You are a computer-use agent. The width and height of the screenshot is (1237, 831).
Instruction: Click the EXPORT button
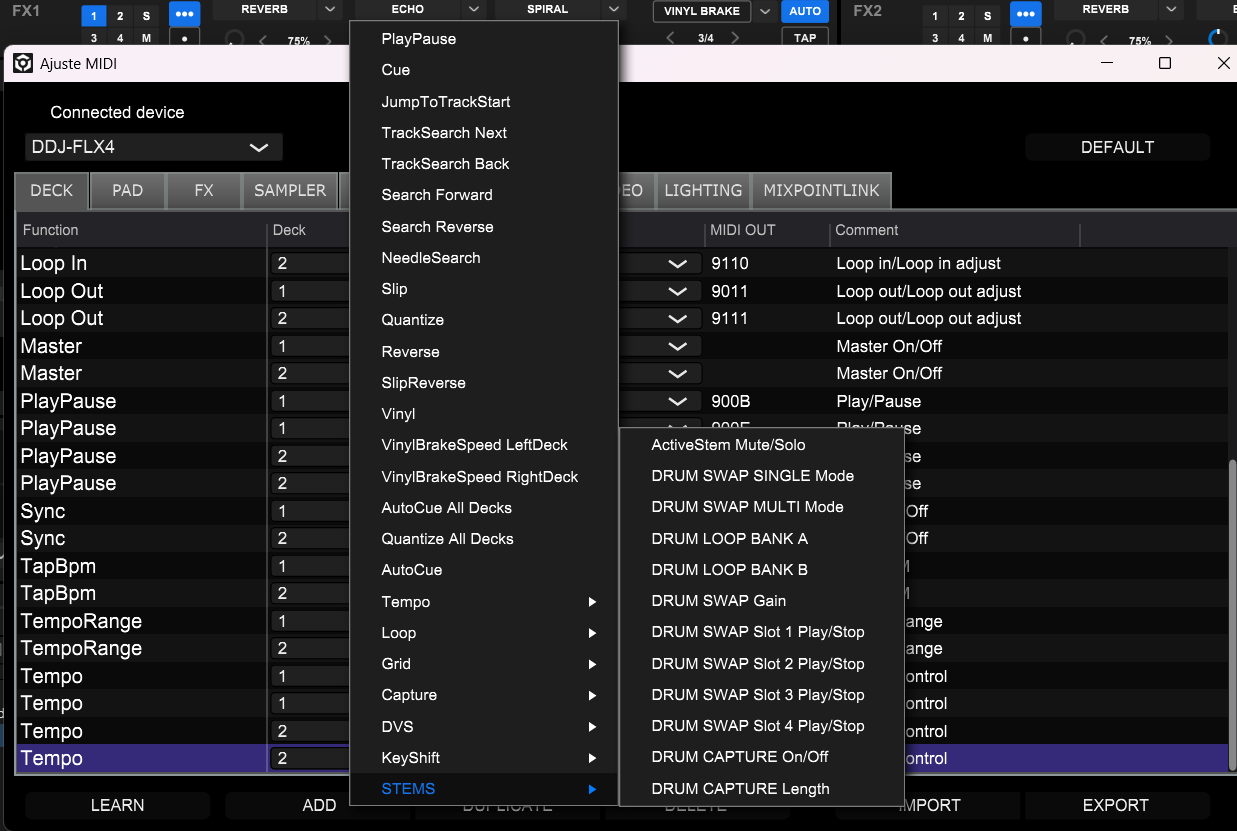(x=1116, y=805)
